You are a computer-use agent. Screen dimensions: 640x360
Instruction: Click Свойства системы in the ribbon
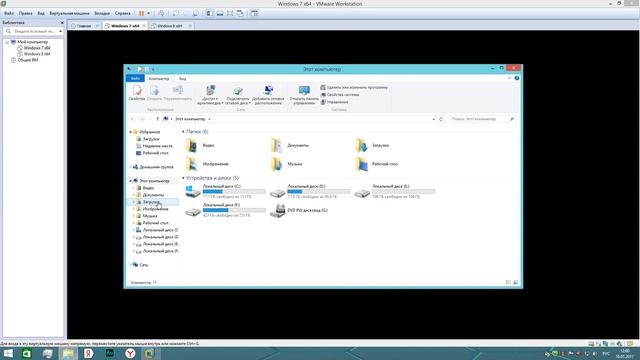(340, 95)
